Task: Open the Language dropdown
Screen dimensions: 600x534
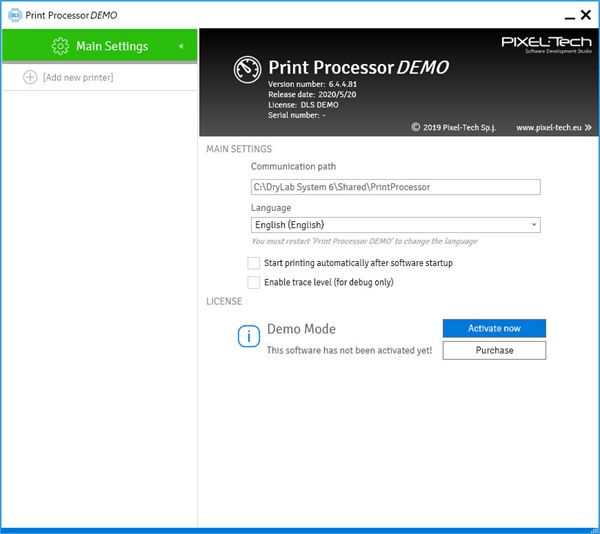Action: coord(396,225)
